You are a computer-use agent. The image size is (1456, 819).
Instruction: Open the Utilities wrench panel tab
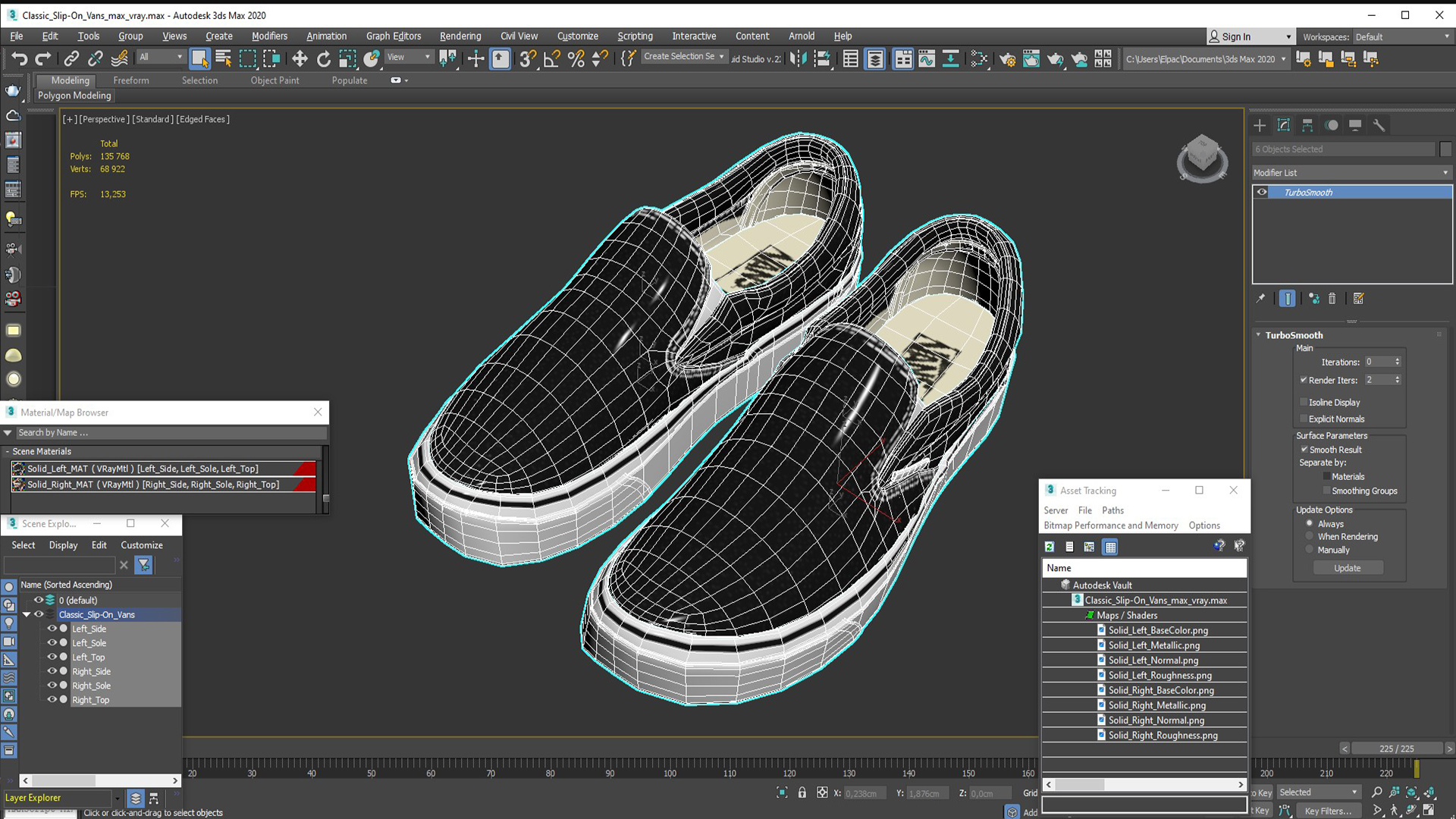[1379, 125]
